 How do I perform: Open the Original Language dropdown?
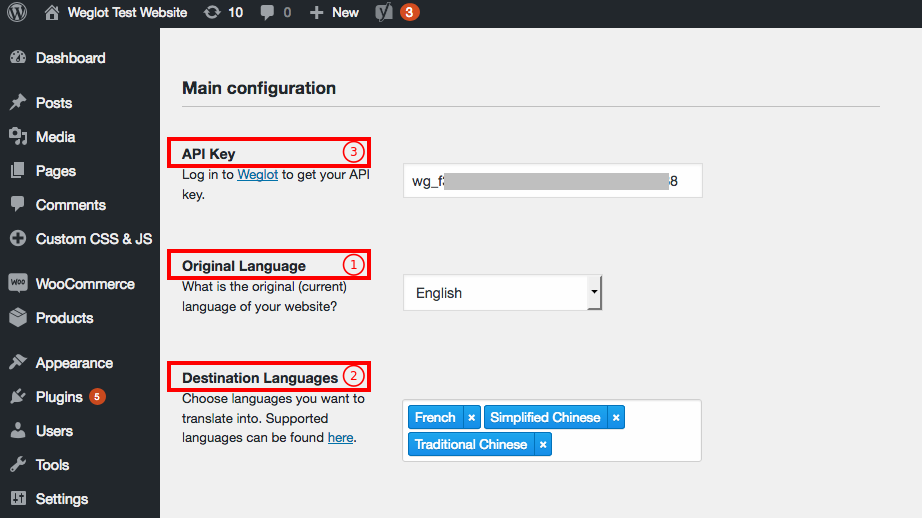(x=502, y=293)
